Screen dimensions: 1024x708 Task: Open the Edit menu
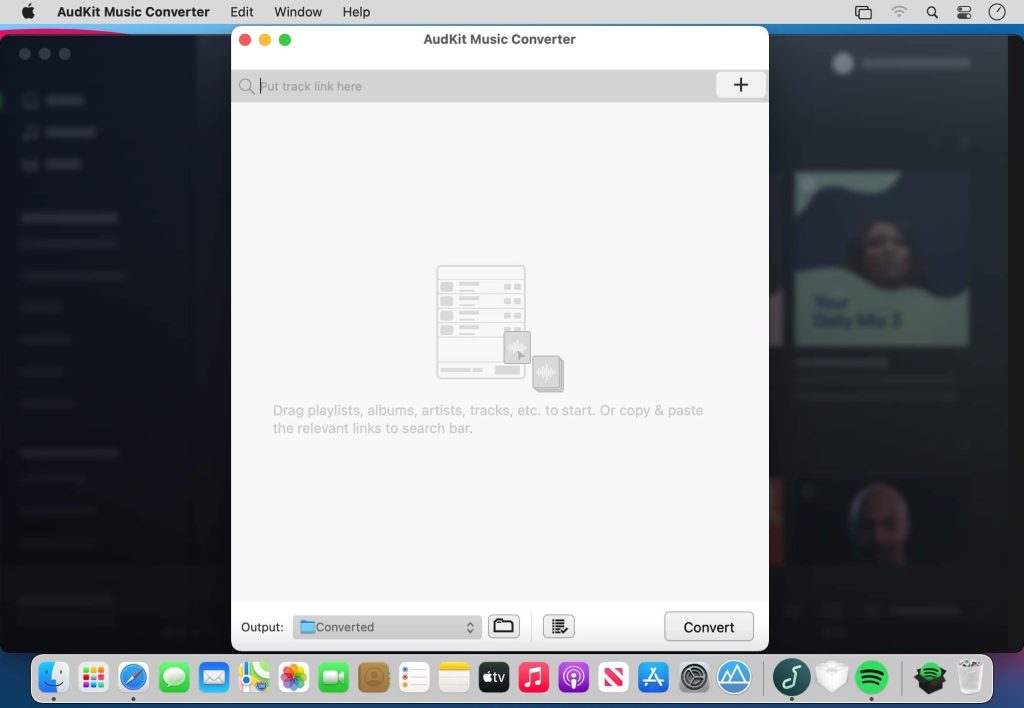[241, 12]
